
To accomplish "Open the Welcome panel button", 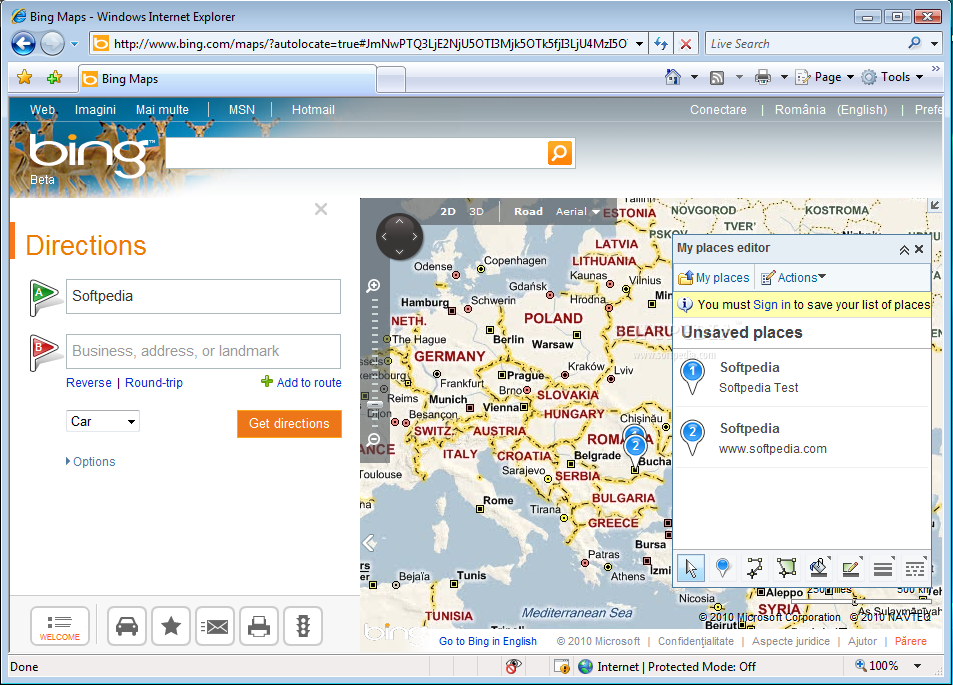I will (x=60, y=626).
